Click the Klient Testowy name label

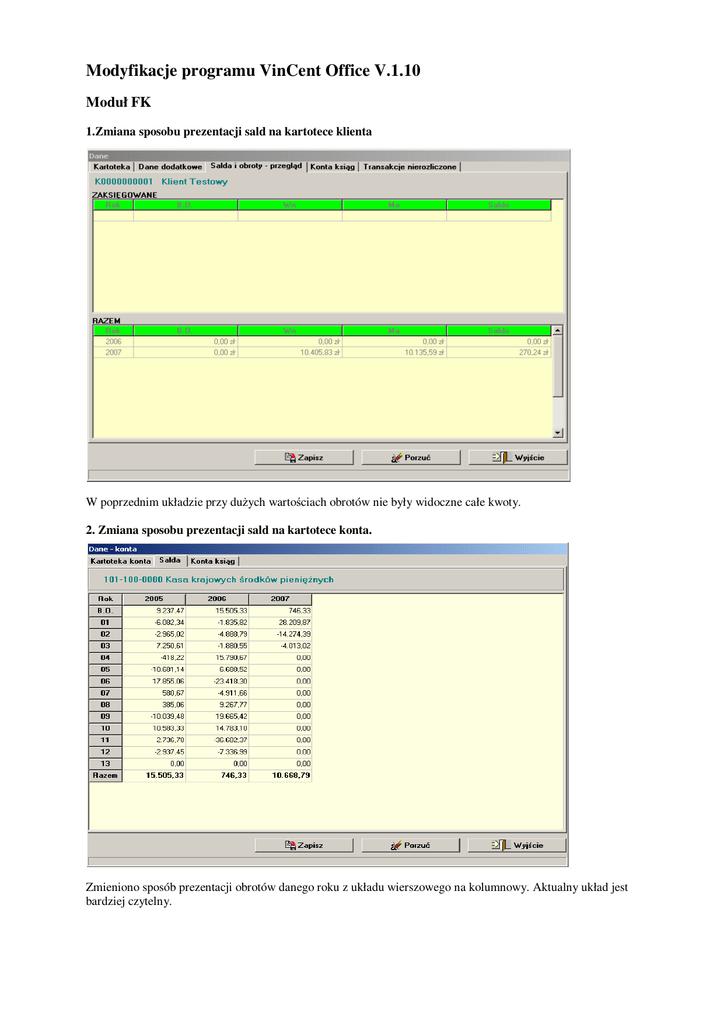click(x=195, y=182)
